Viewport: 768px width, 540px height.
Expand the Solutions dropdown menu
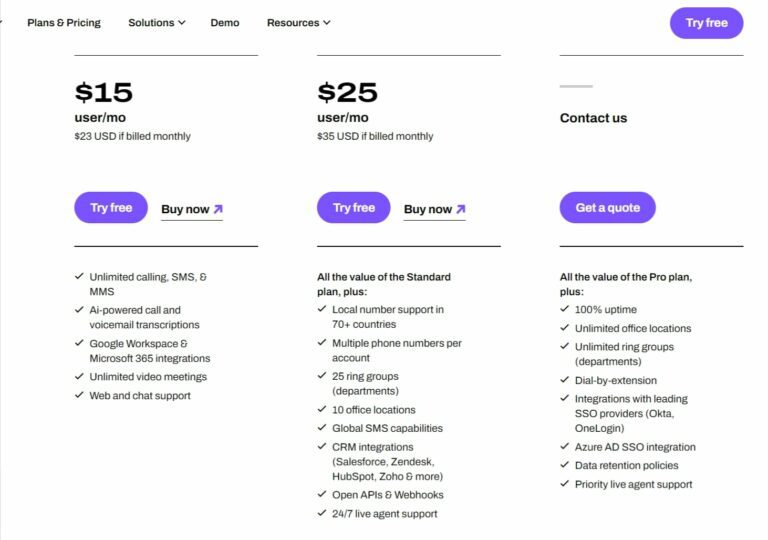click(x=156, y=23)
